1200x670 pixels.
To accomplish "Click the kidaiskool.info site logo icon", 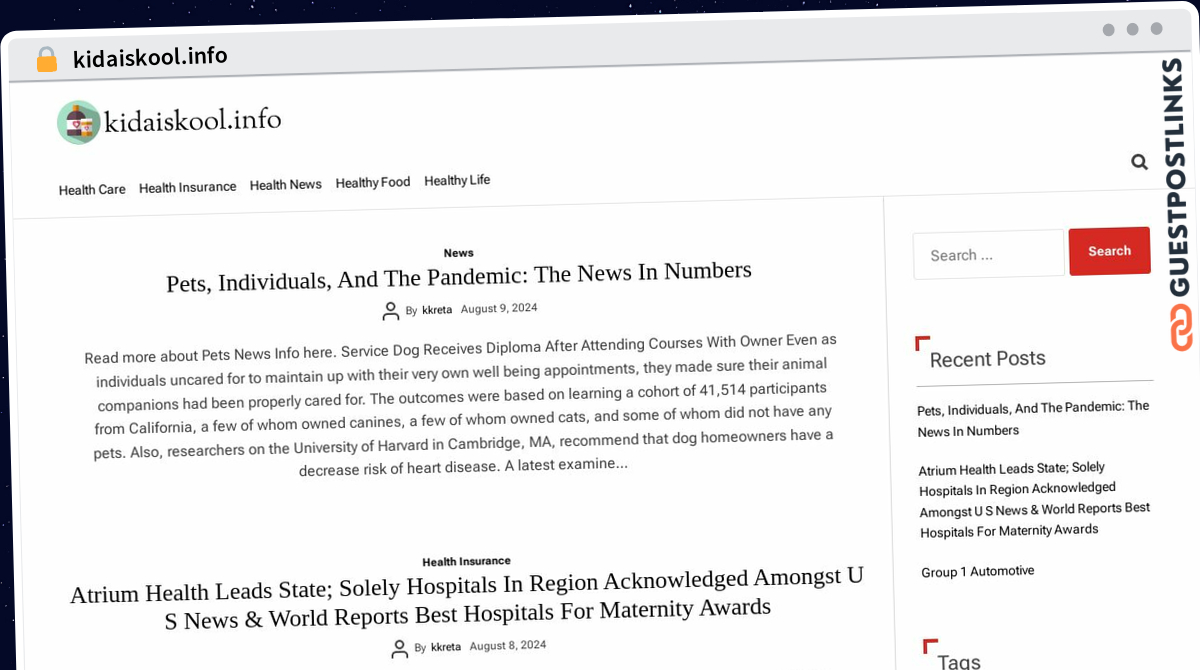I will click(x=79, y=122).
